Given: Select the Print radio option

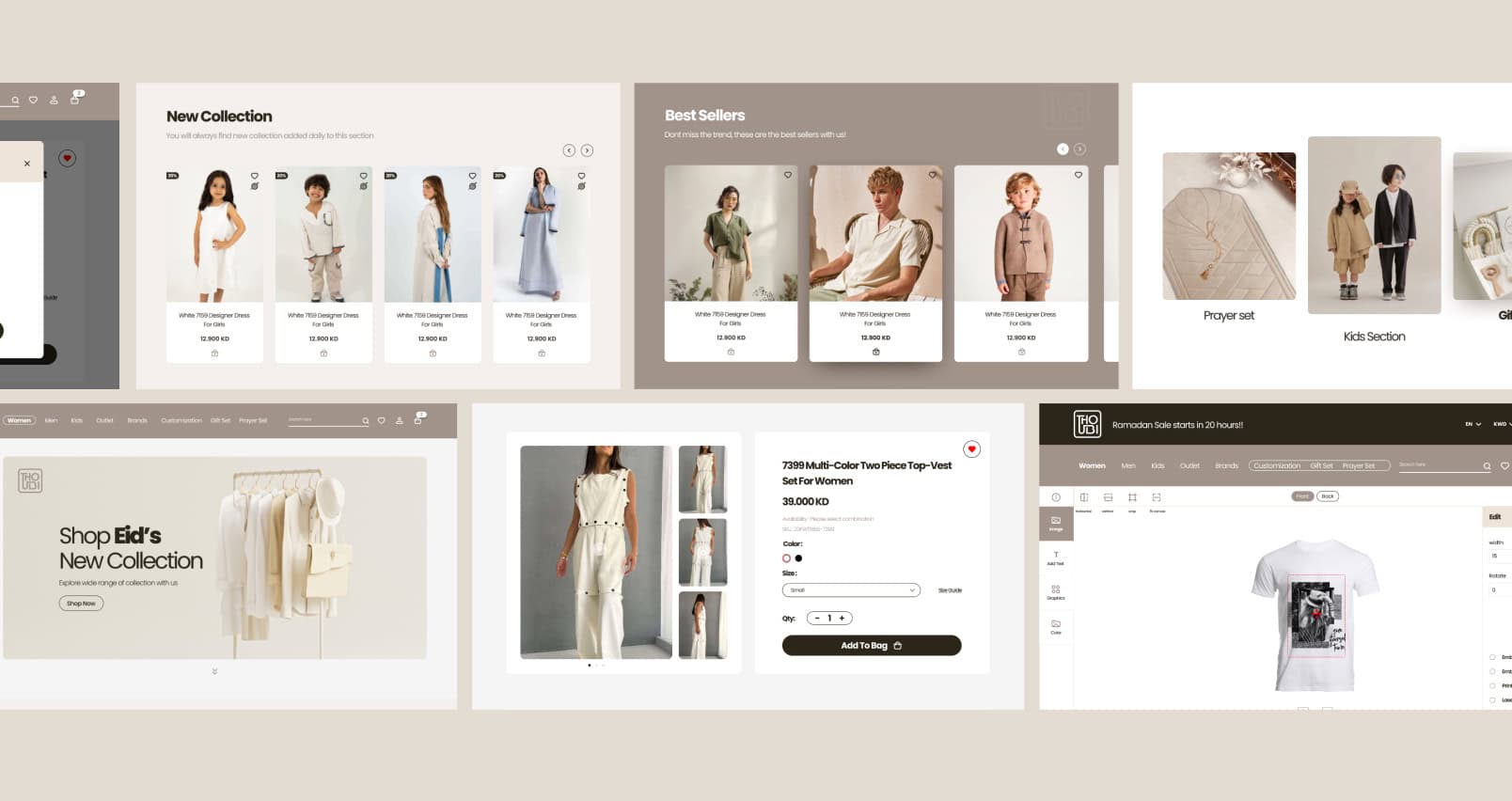Looking at the screenshot, I should tap(1492, 685).
